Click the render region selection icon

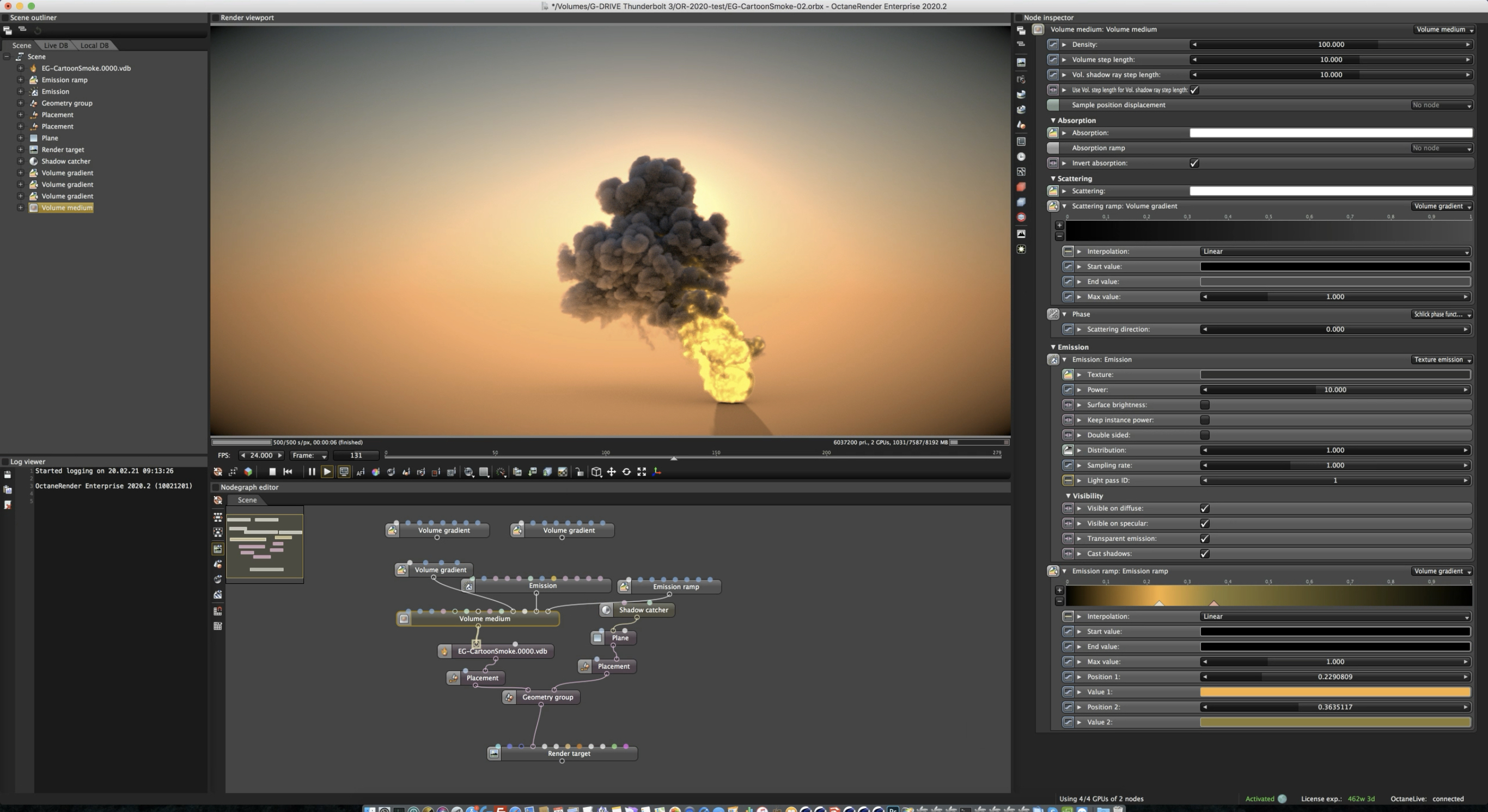pos(436,472)
